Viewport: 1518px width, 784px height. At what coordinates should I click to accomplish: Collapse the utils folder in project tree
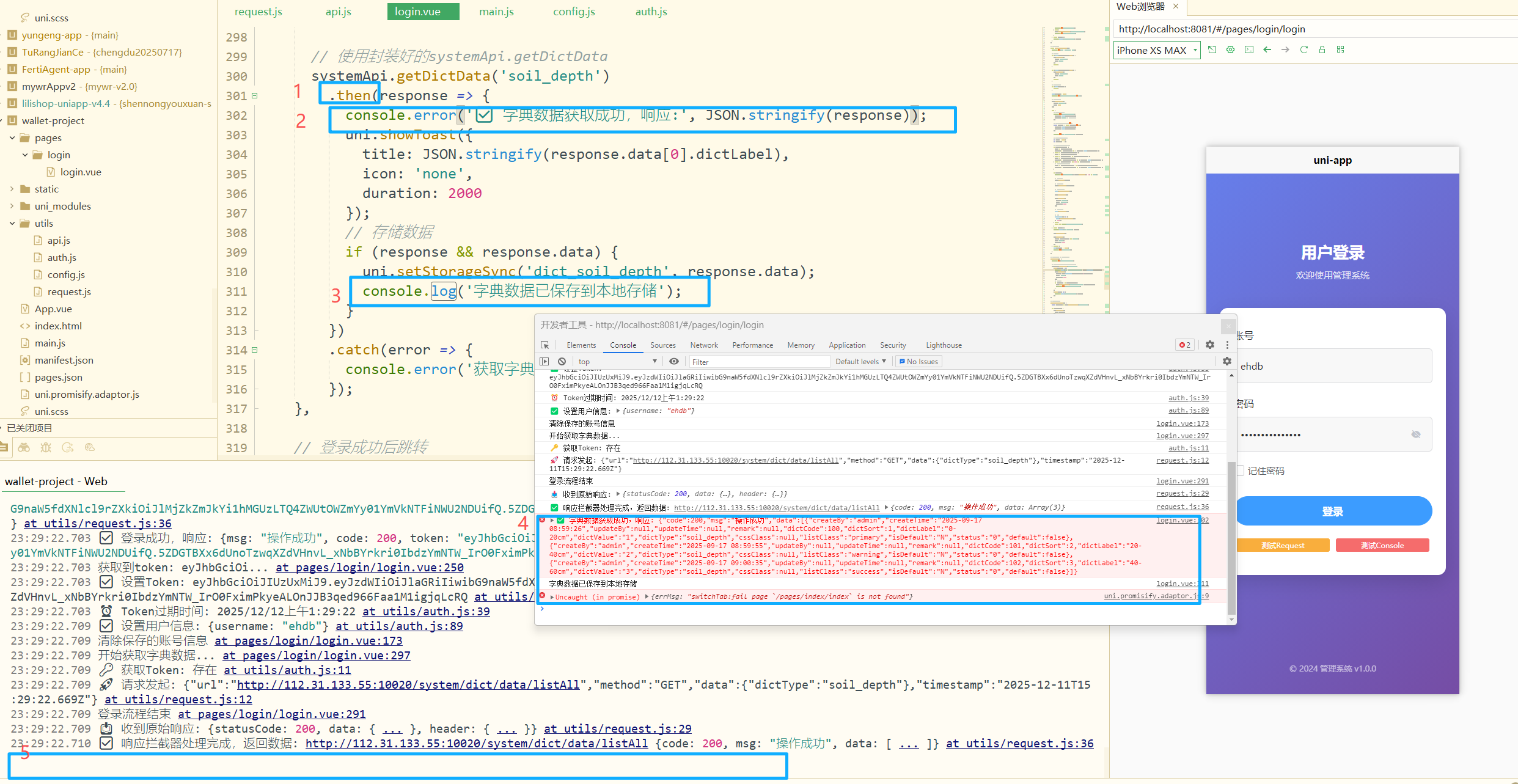12,223
